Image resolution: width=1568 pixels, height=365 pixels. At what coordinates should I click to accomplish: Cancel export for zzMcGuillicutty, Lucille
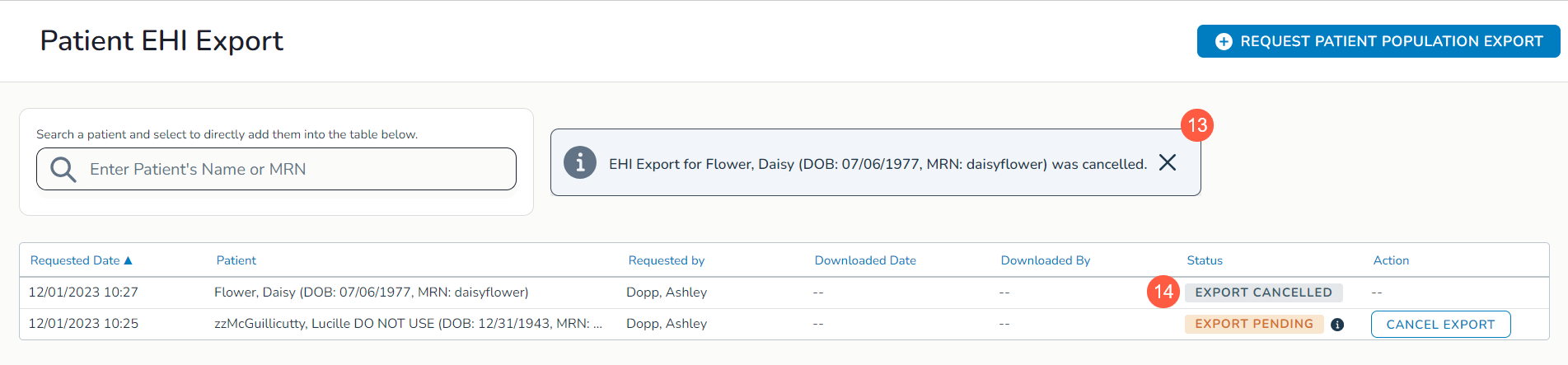click(1439, 325)
